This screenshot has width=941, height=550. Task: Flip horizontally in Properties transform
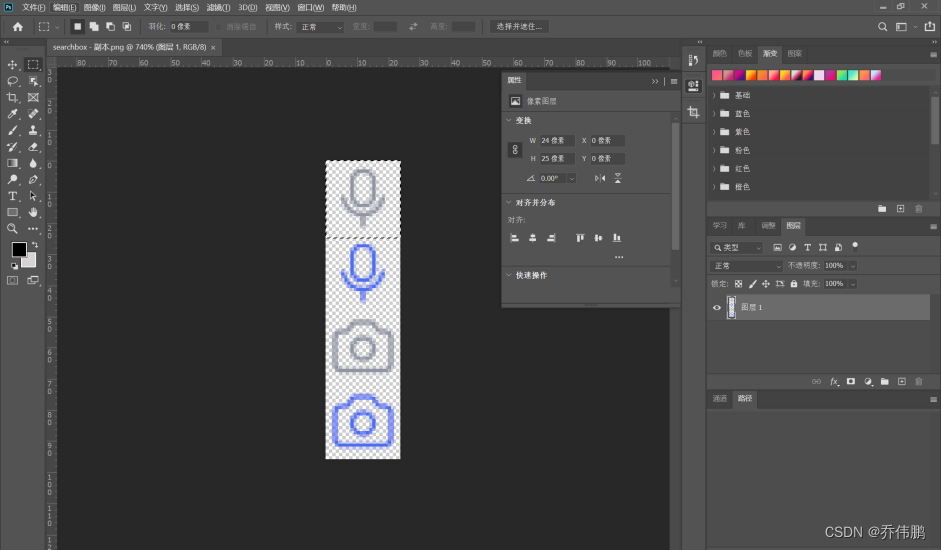coord(600,178)
